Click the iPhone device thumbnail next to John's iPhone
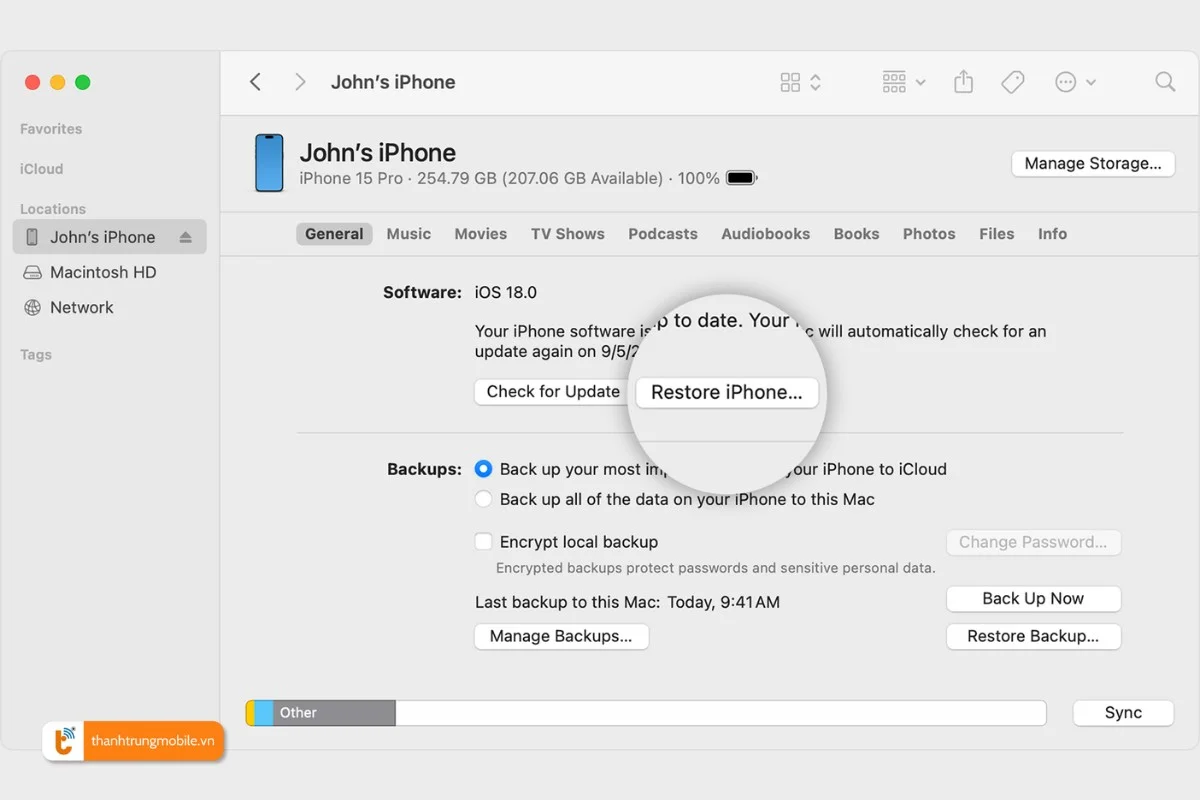The image size is (1200, 800). click(x=269, y=163)
